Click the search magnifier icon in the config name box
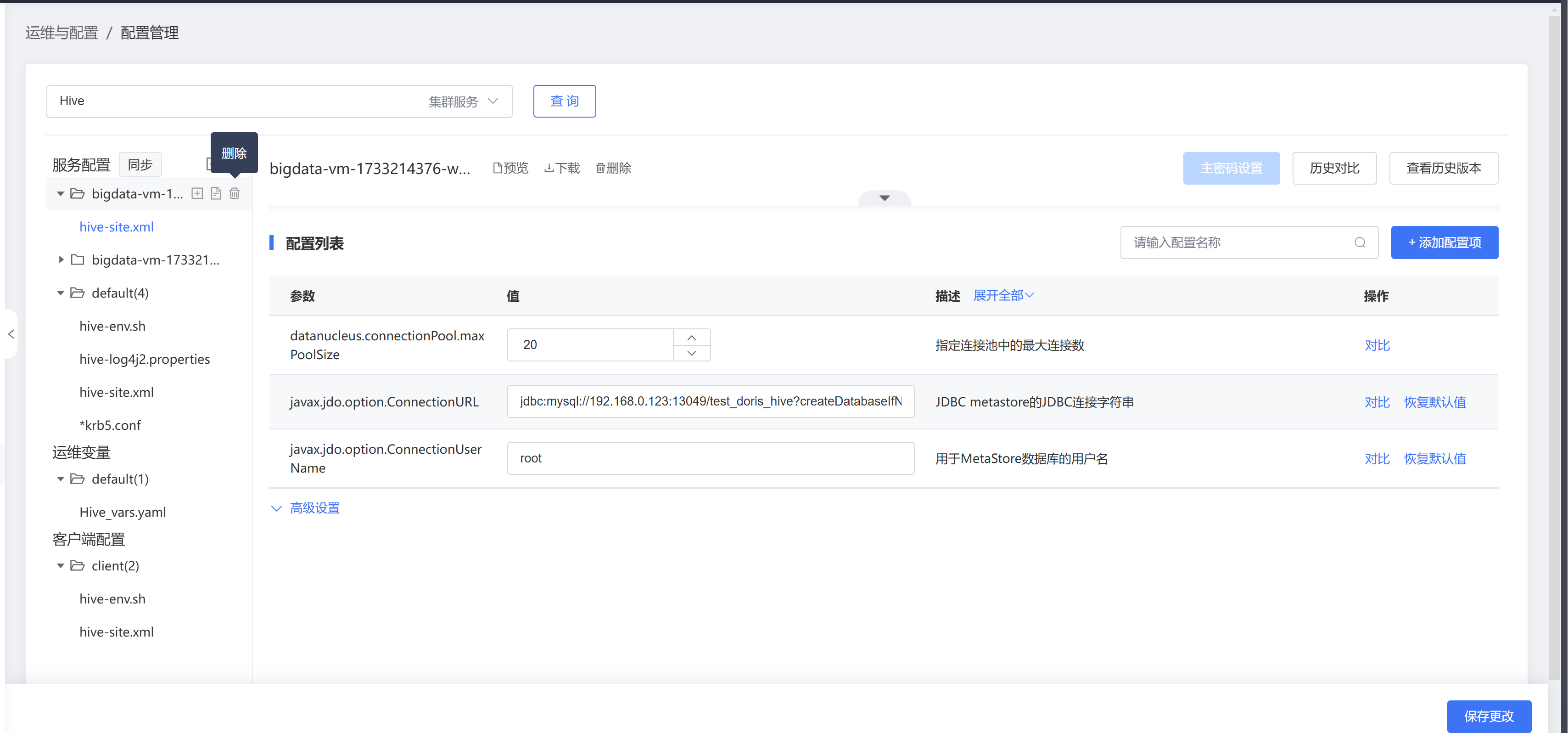The width and height of the screenshot is (1568, 733). tap(1360, 242)
